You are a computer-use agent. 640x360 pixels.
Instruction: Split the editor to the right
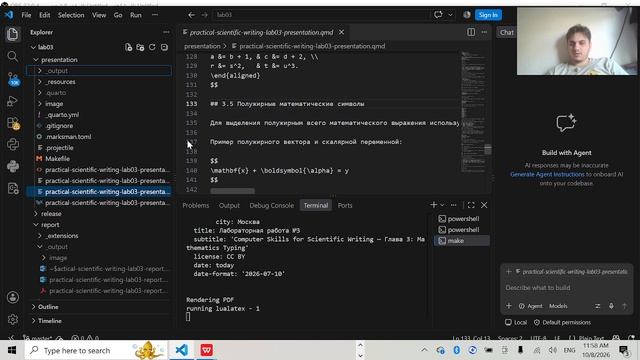coord(471,32)
